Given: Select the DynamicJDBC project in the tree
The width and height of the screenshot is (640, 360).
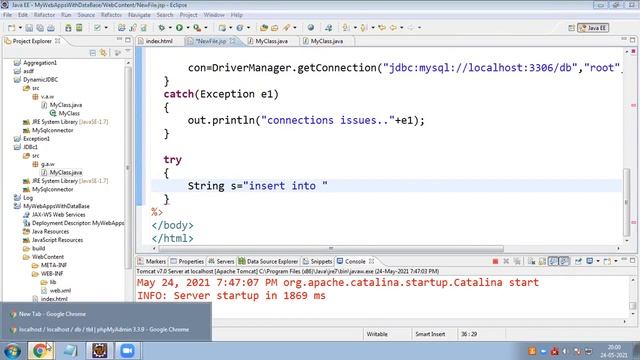Looking at the screenshot, I should pyautogui.click(x=40, y=80).
